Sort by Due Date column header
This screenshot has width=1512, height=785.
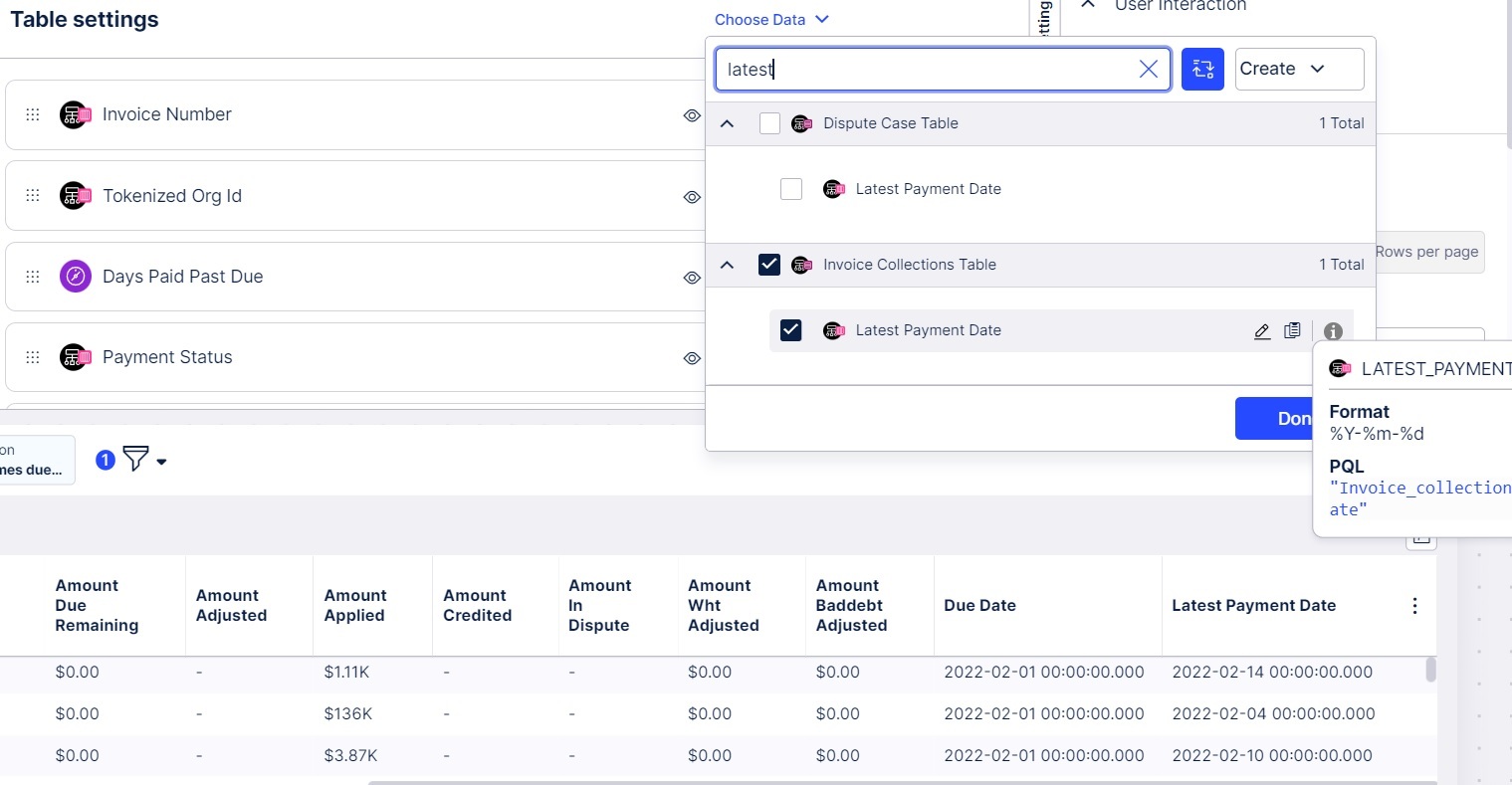pyautogui.click(x=979, y=606)
